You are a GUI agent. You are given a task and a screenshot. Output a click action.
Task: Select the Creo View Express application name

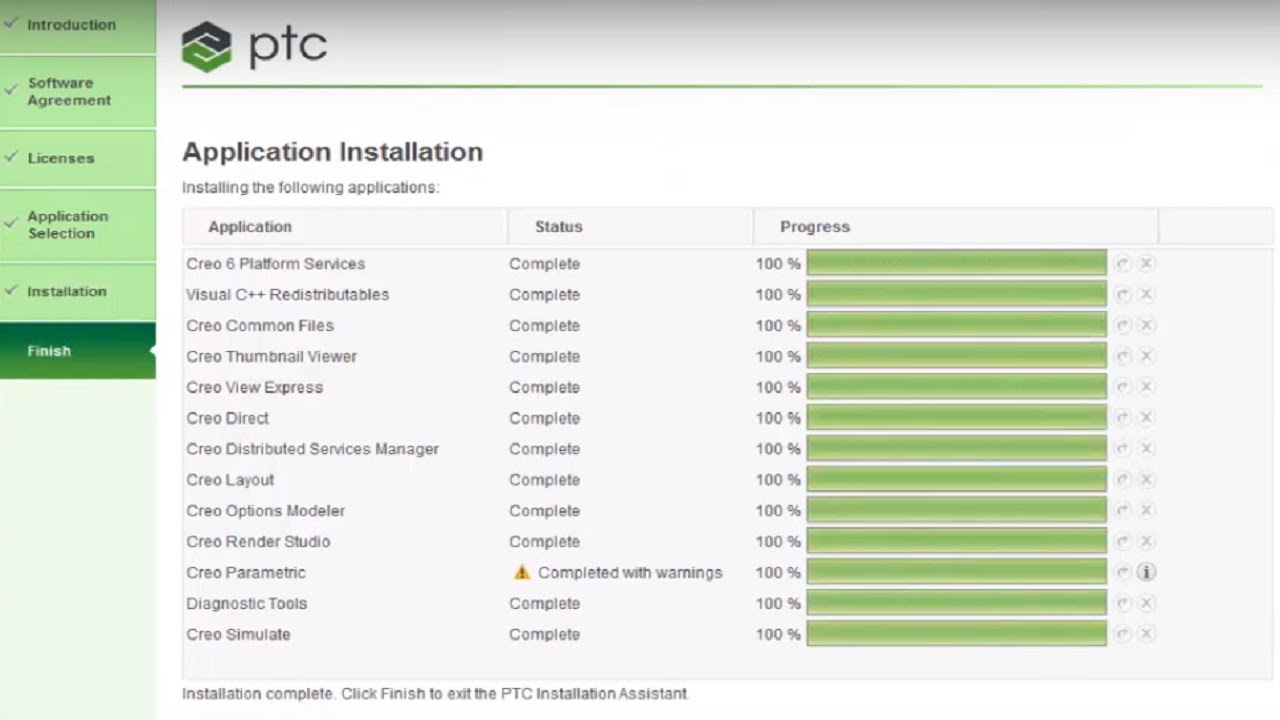(x=254, y=387)
